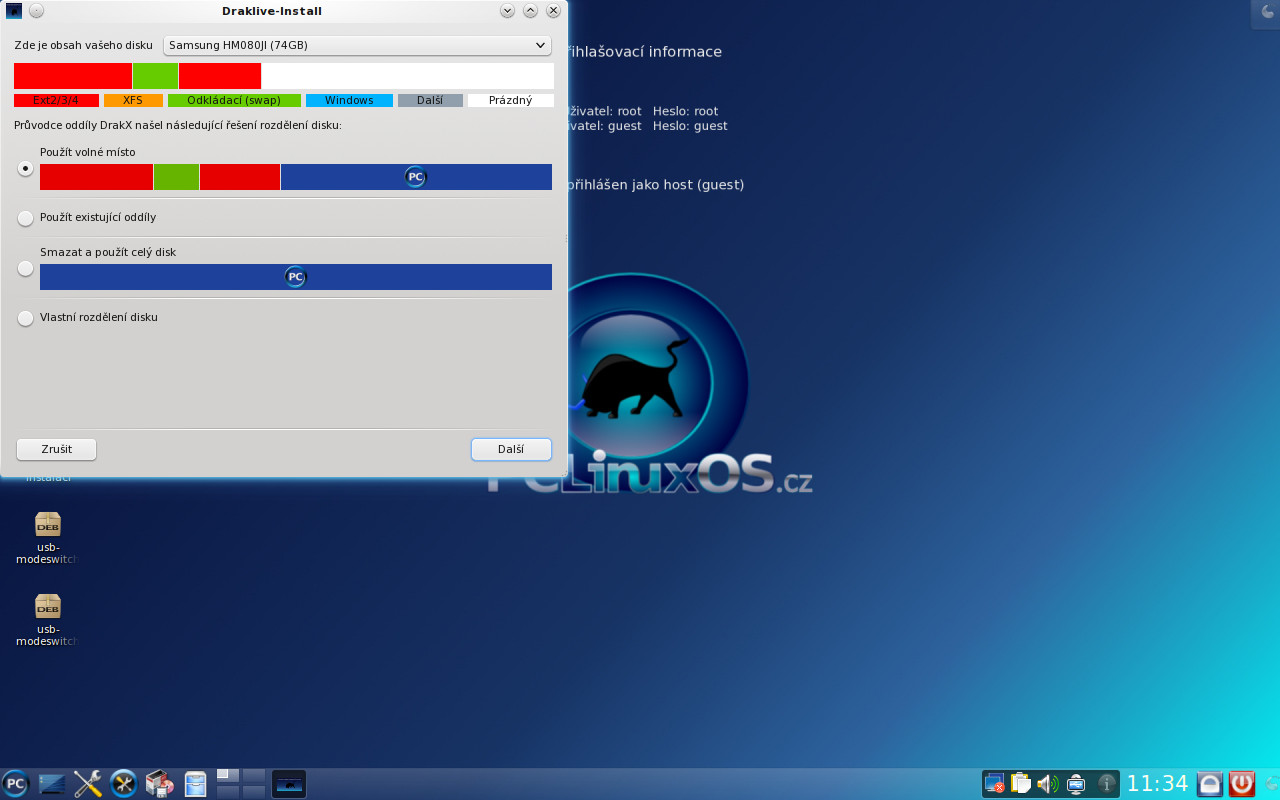Click the first red partition in top disk bar
The height and width of the screenshot is (800, 1280).
pos(73,76)
